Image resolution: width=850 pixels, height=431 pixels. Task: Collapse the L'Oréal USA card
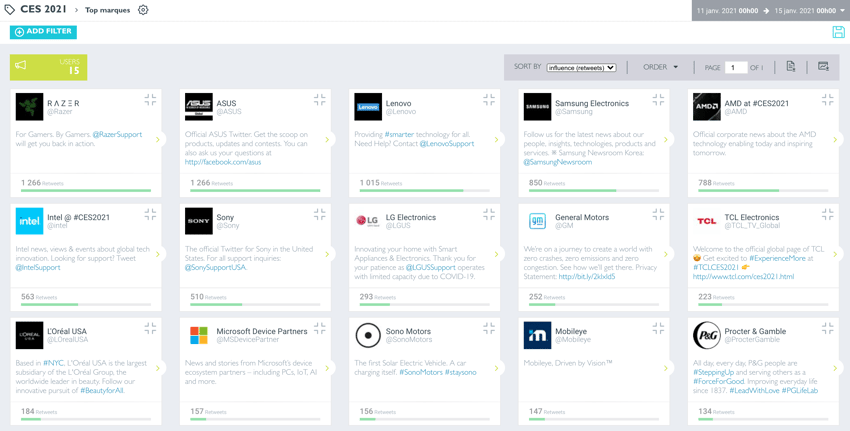[150, 328]
